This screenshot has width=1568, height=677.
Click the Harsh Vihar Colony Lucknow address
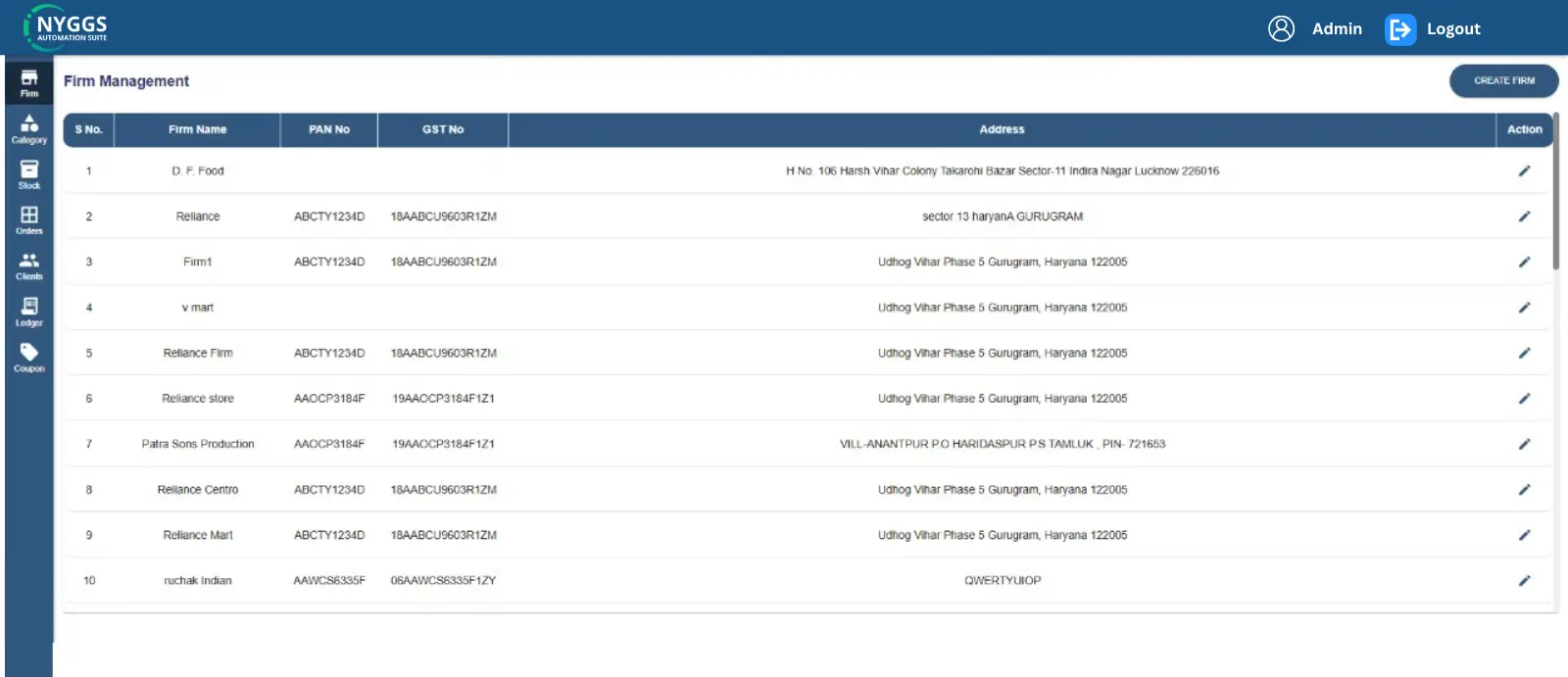click(1003, 171)
